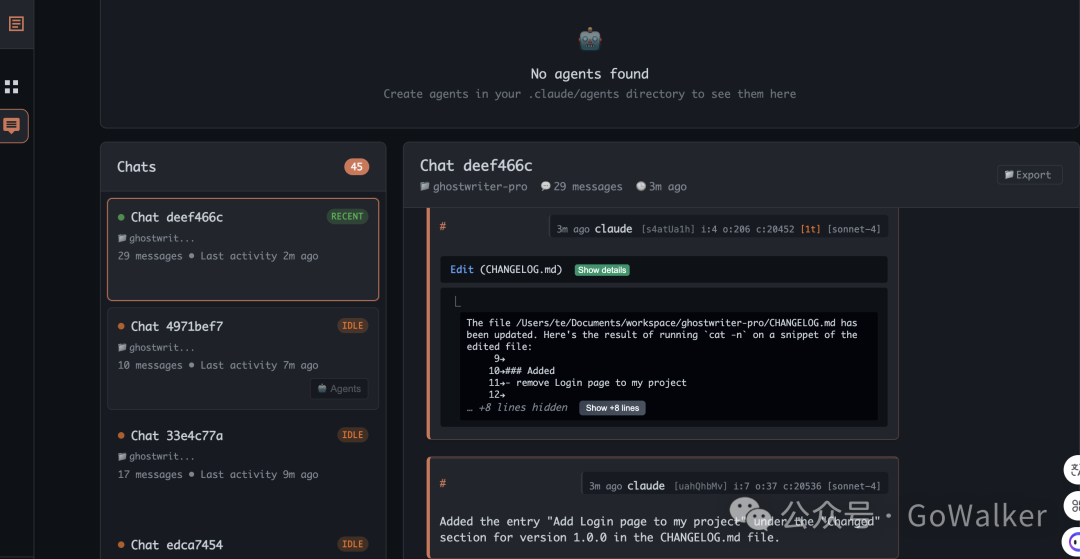The width and height of the screenshot is (1080, 559).
Task: Click the orange status dot on Chat 4971bef7
Action: click(121, 326)
